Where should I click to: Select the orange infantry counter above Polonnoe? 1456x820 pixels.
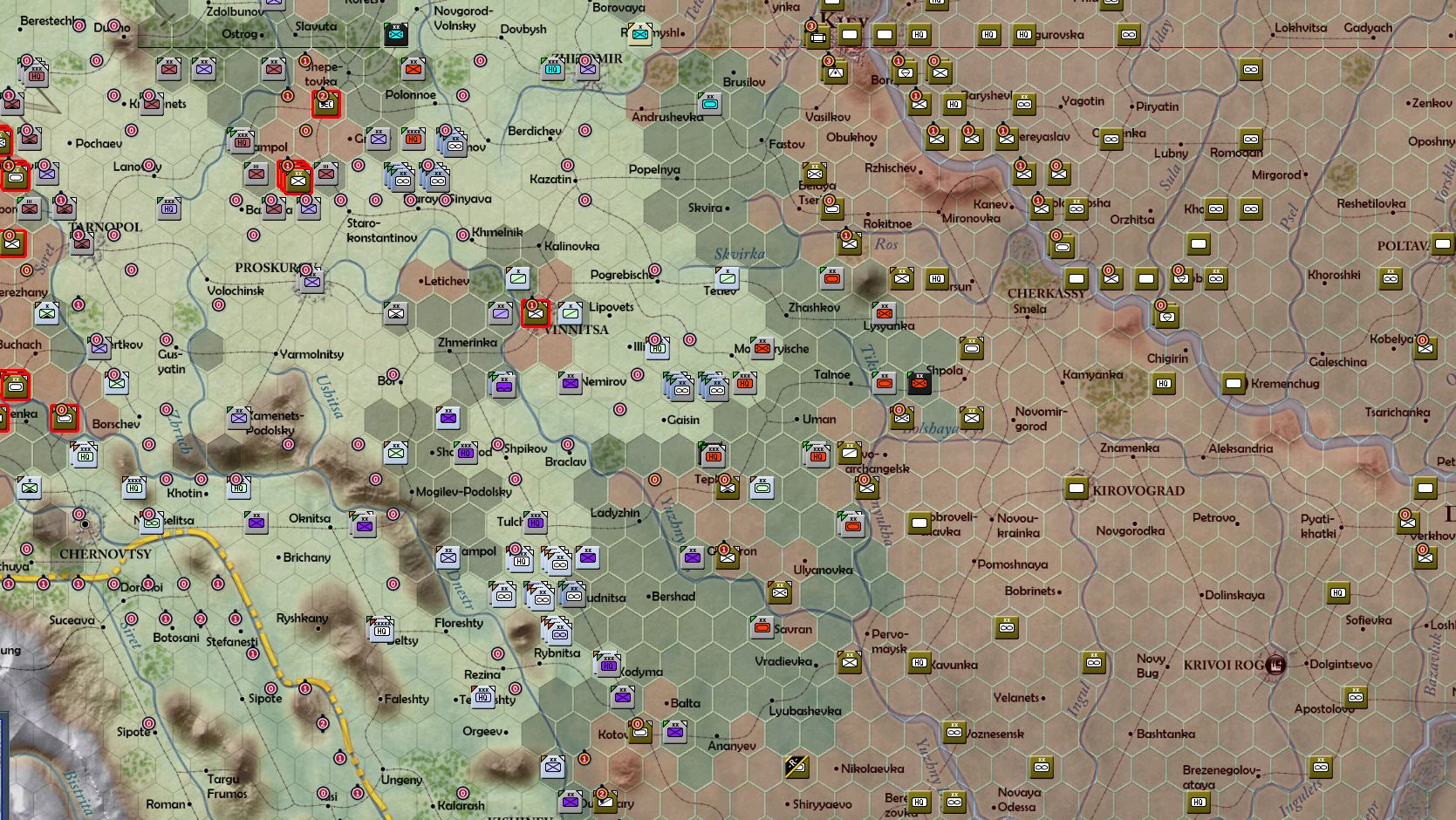414,69
